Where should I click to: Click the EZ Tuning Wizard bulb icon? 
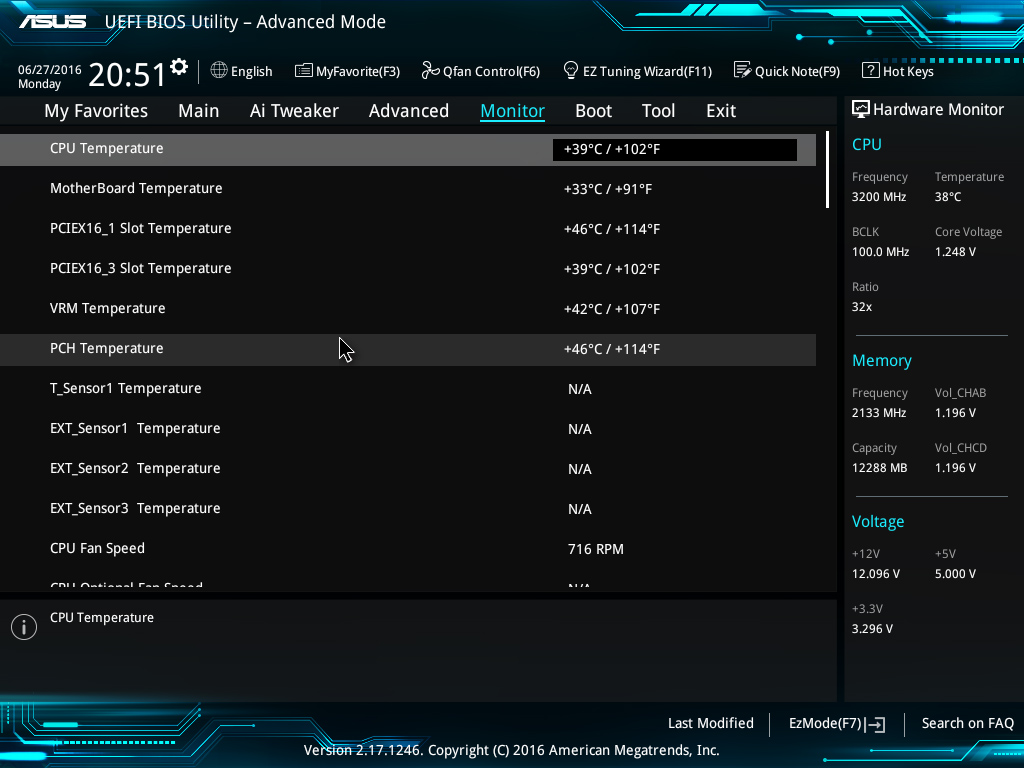(x=570, y=71)
